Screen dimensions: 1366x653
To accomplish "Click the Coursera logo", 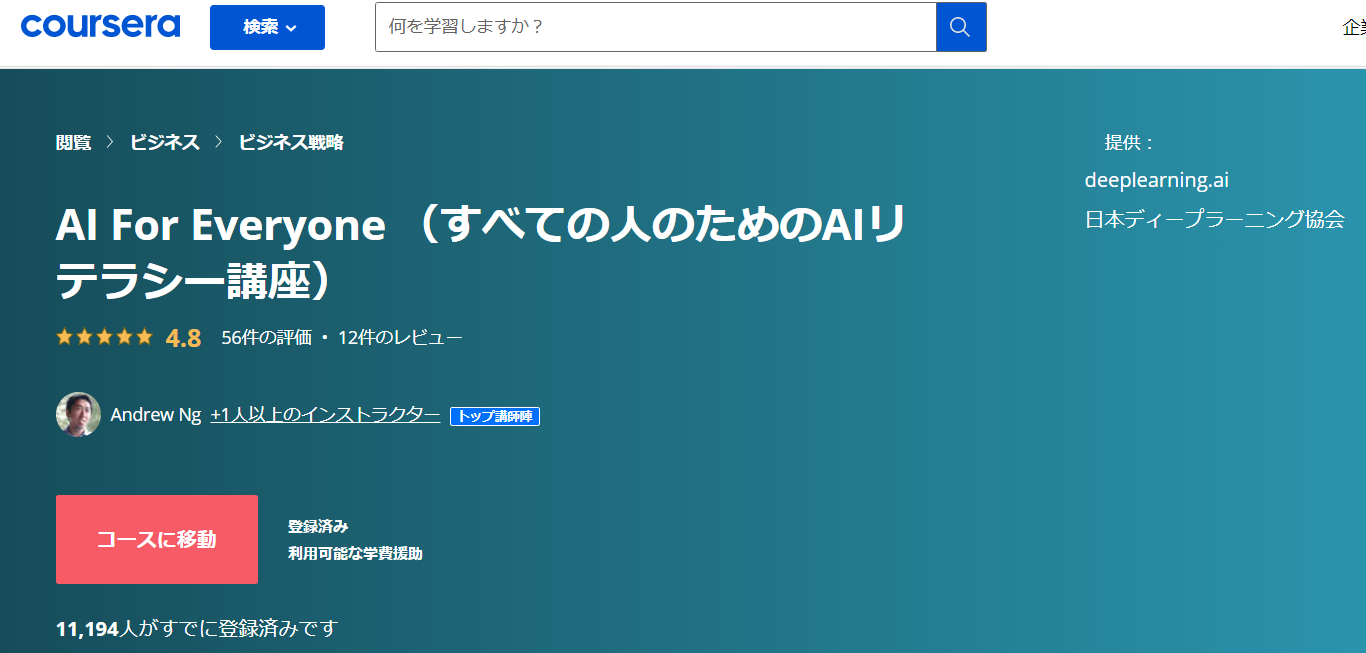I will point(100,26).
